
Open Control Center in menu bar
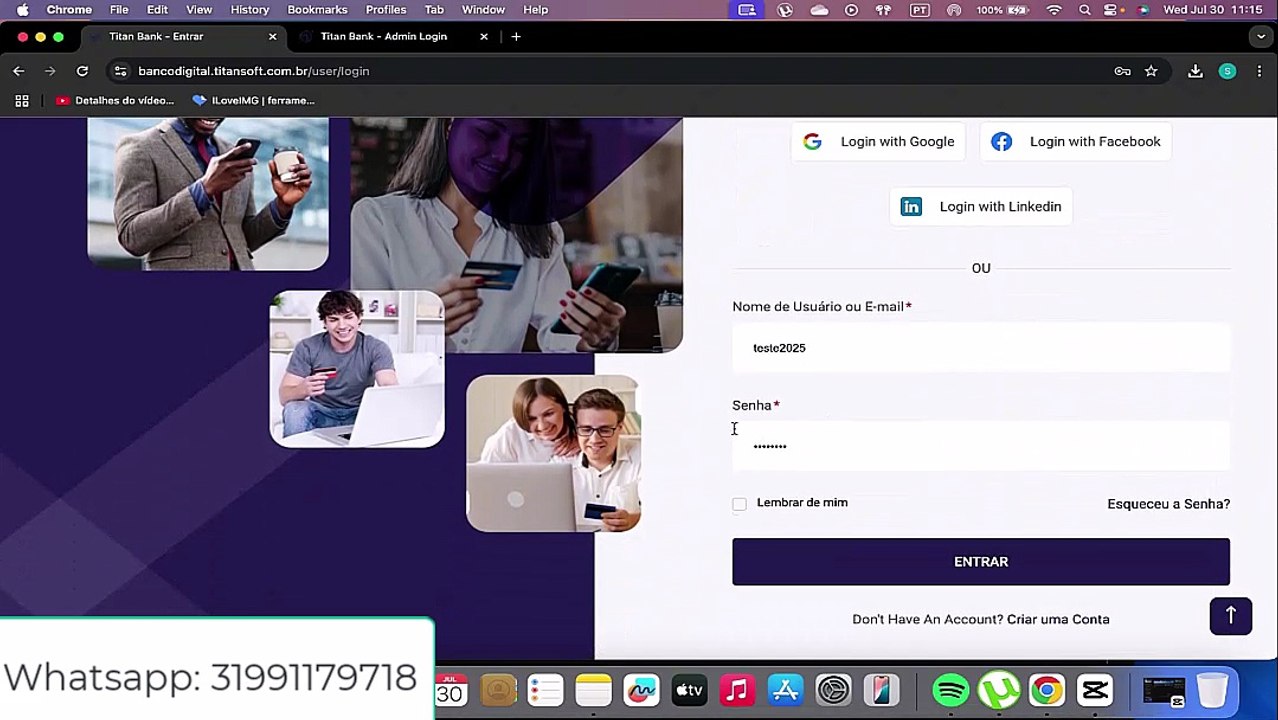pos(1111,10)
